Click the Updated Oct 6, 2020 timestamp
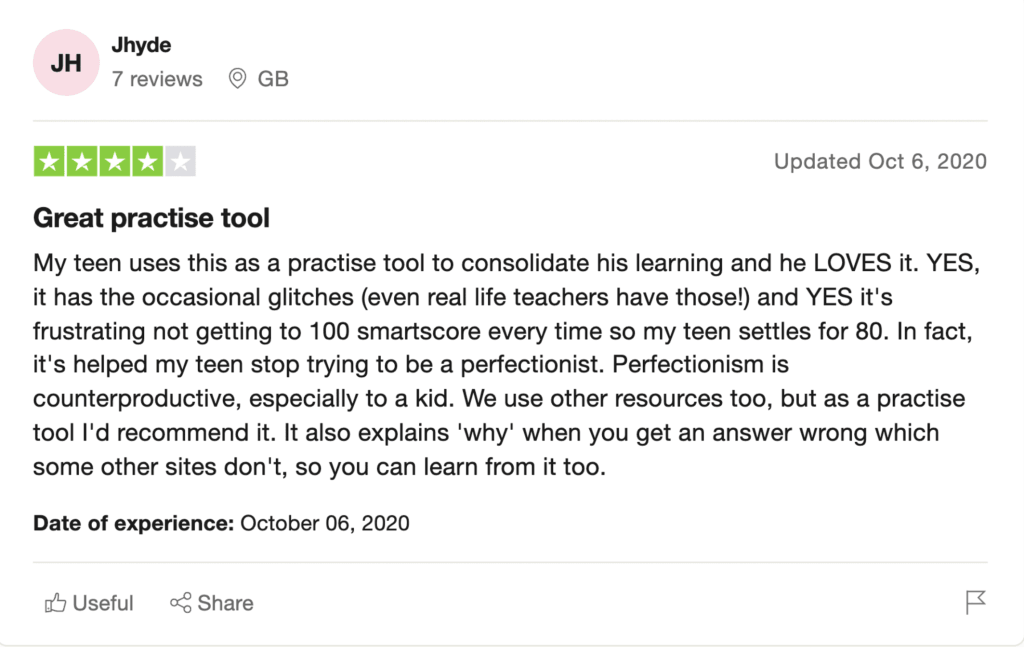Screen dimensions: 1024x650 click(880, 161)
